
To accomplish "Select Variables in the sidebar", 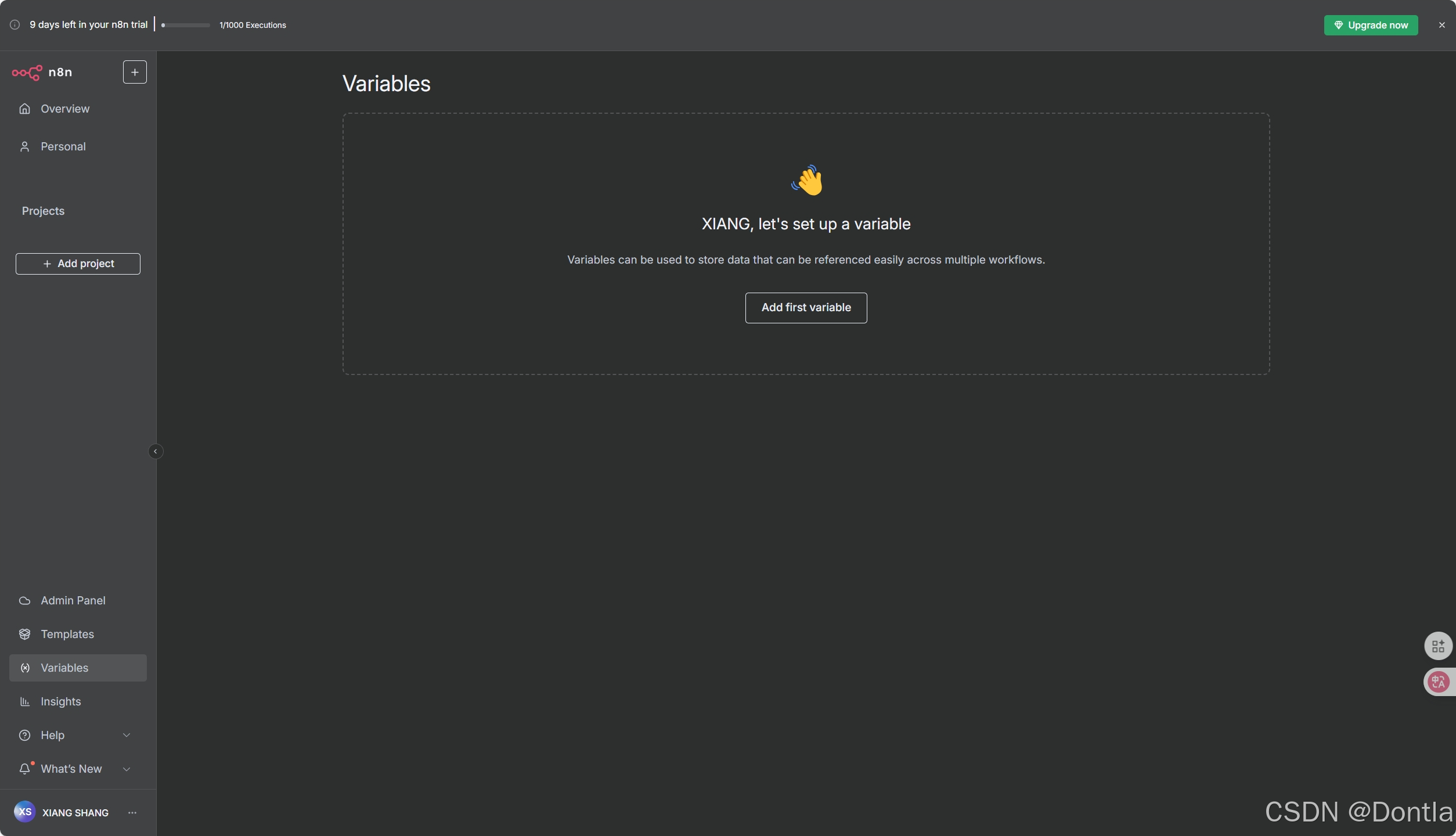I will 78,668.
